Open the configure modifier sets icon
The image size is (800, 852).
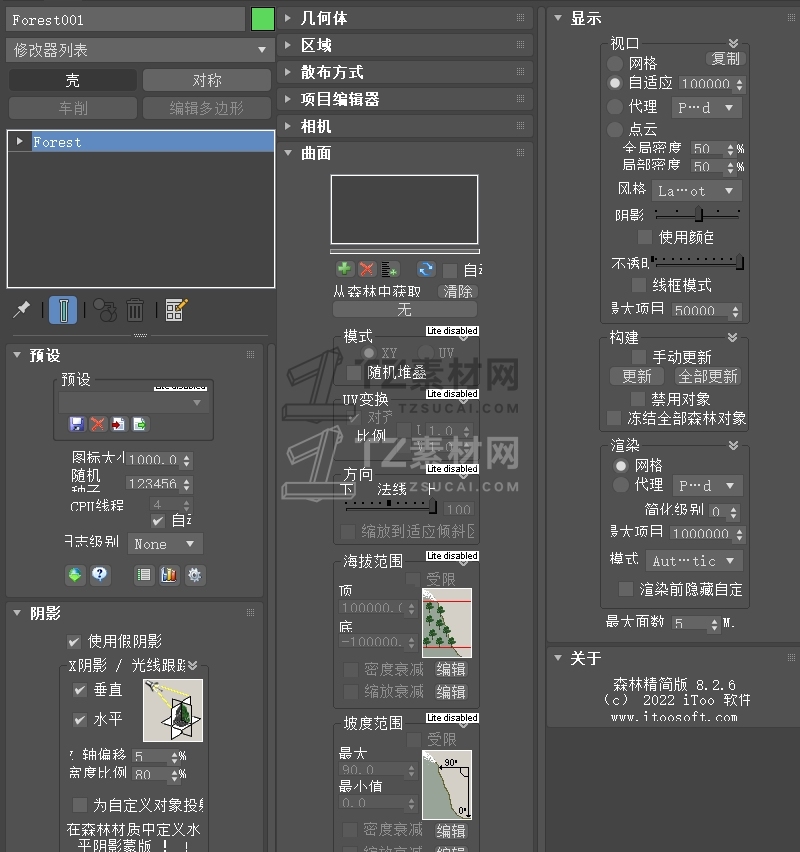[176, 310]
